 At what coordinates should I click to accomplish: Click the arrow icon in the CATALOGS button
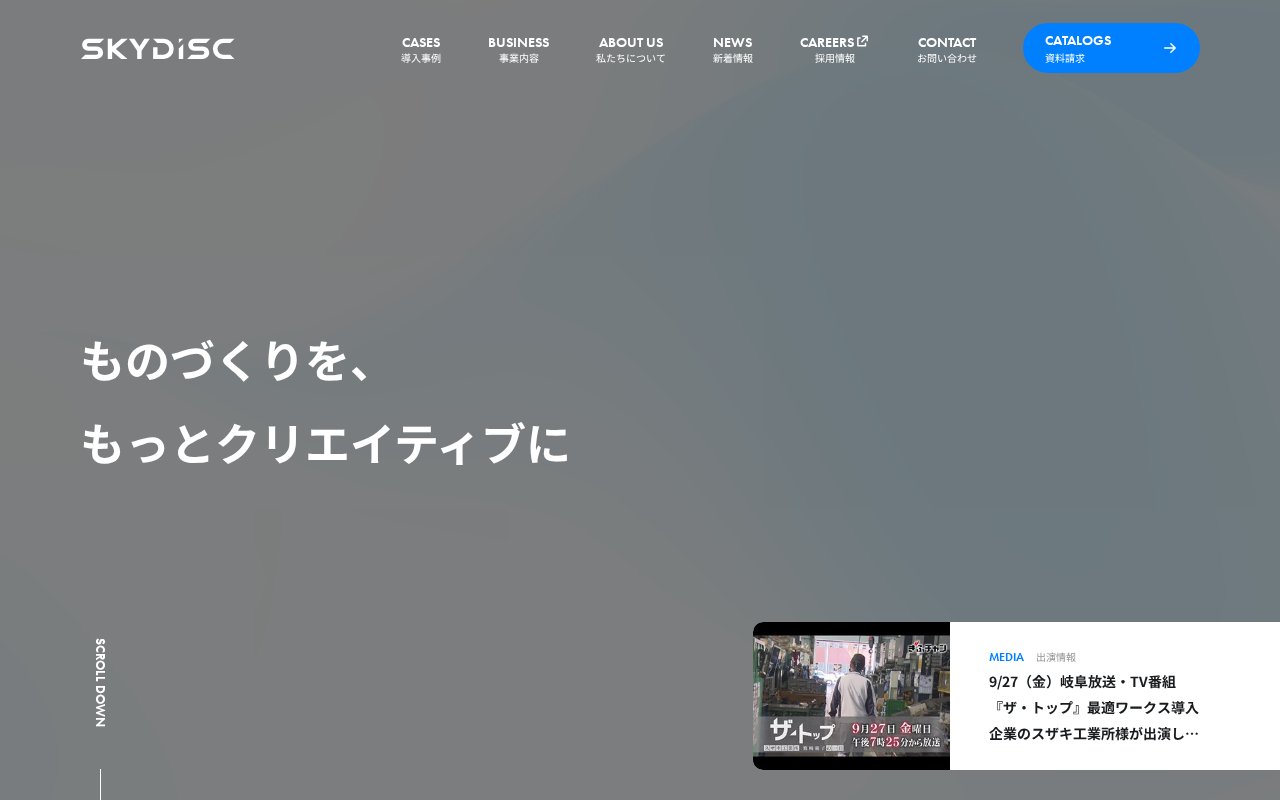click(1170, 48)
